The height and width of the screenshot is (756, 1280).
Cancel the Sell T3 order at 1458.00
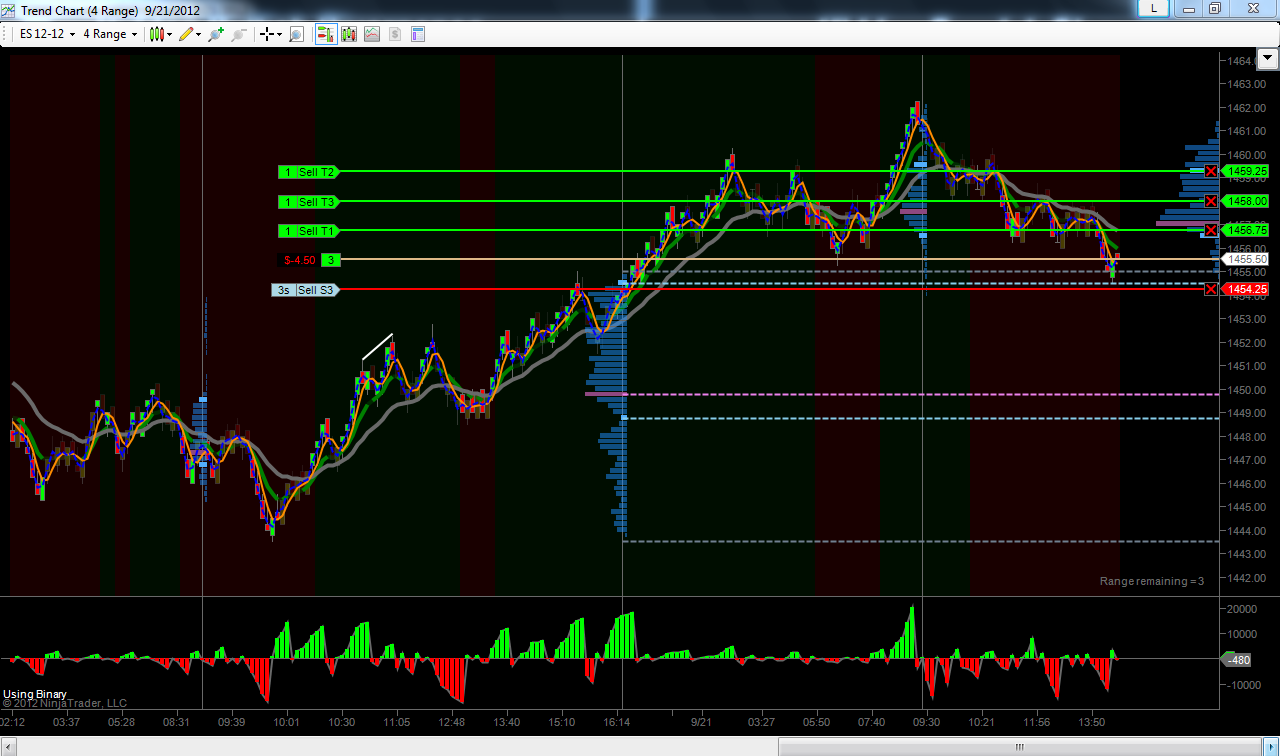coord(1211,201)
